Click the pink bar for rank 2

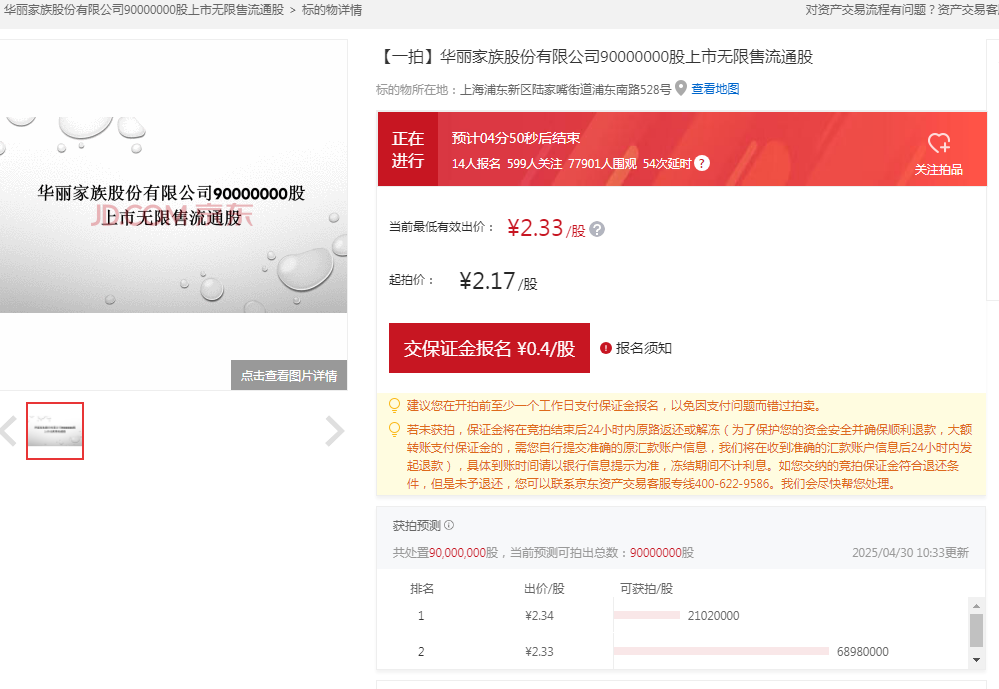coord(721,651)
